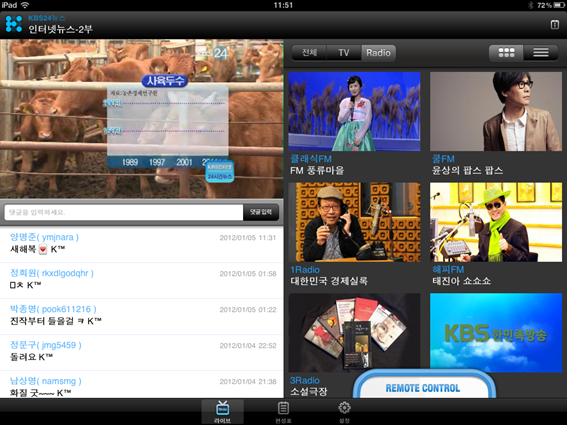Switch to list view layout
The image size is (567, 425).
541,53
